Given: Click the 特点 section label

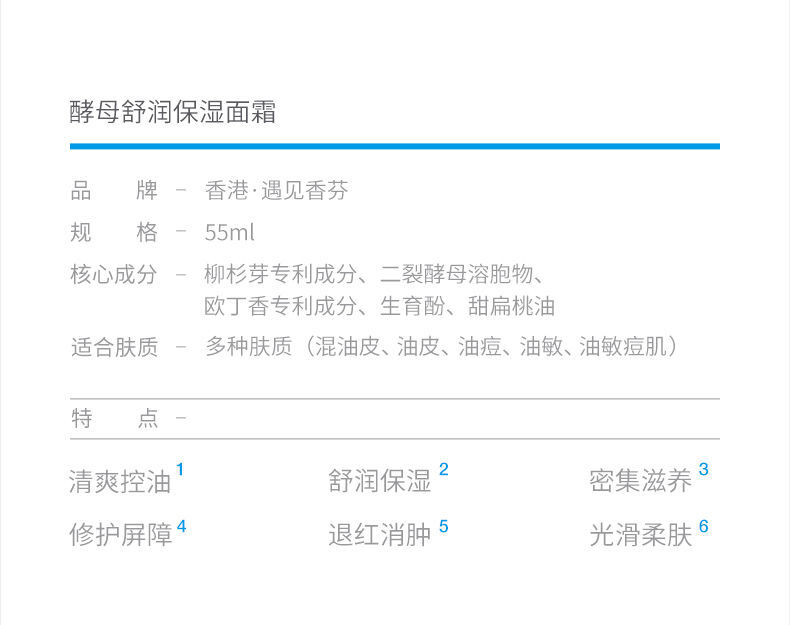Looking at the screenshot, I should [x=114, y=419].
